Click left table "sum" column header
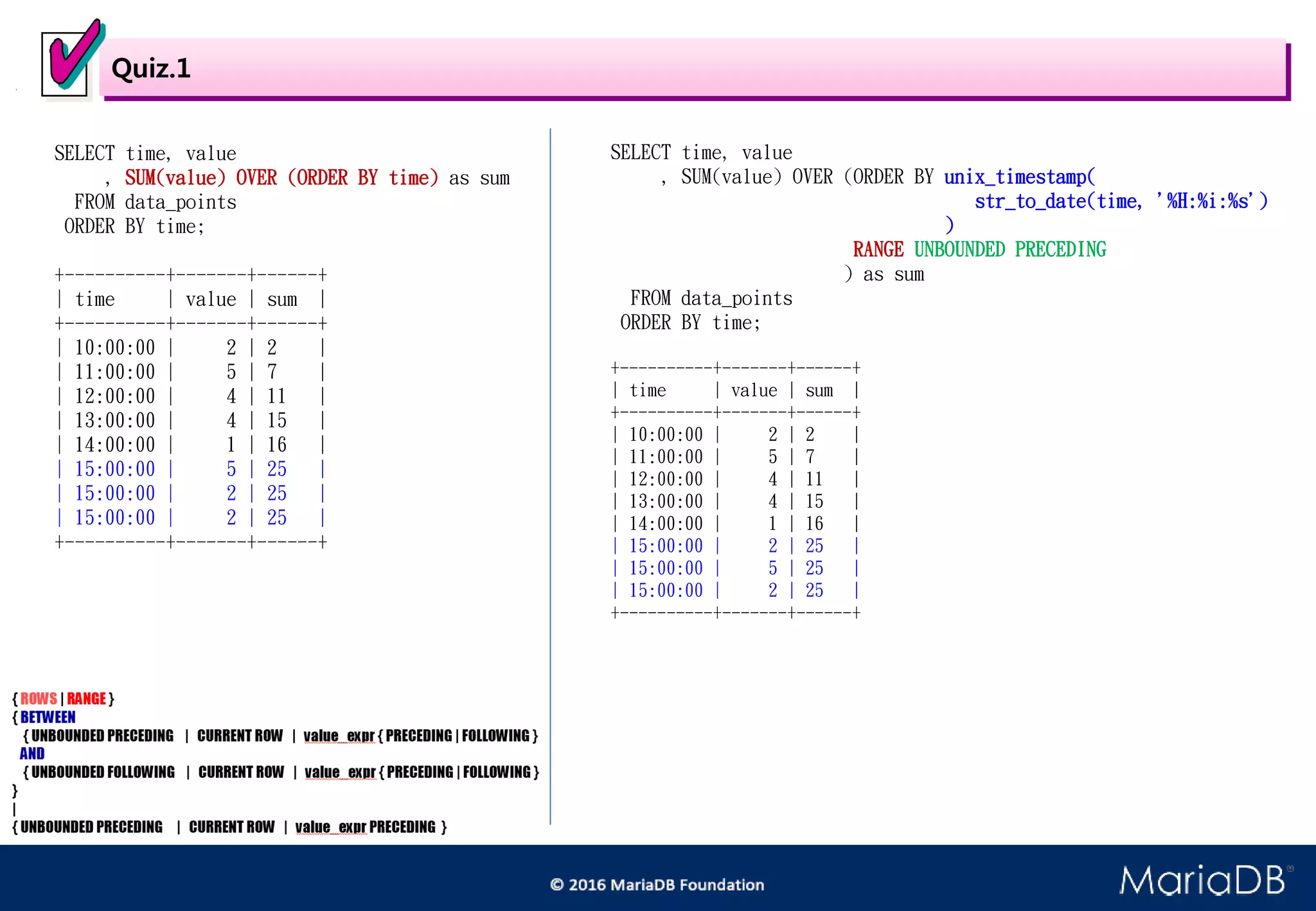Image resolution: width=1316 pixels, height=911 pixels. coord(282,299)
